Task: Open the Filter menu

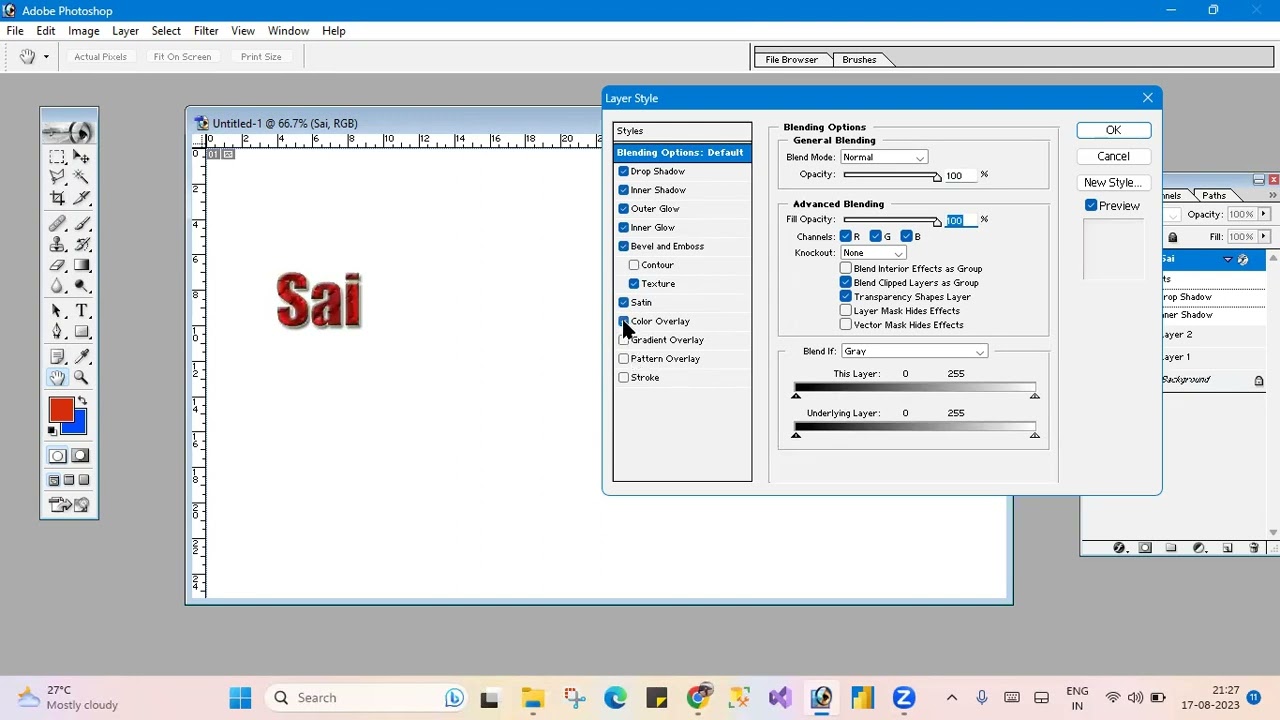Action: pos(206,31)
